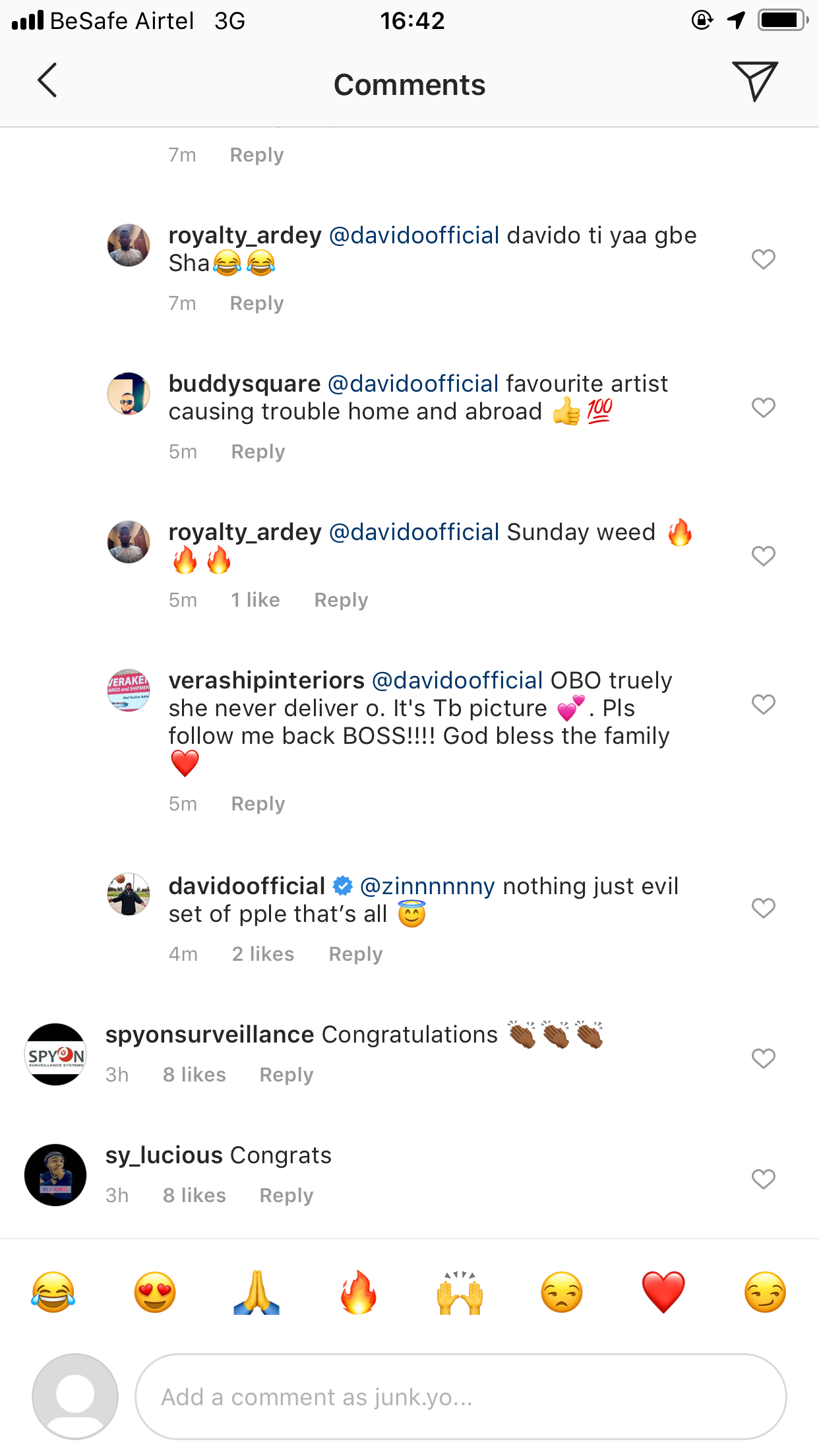Open the direct message paper plane icon
The width and height of the screenshot is (819, 1456).
click(754, 80)
